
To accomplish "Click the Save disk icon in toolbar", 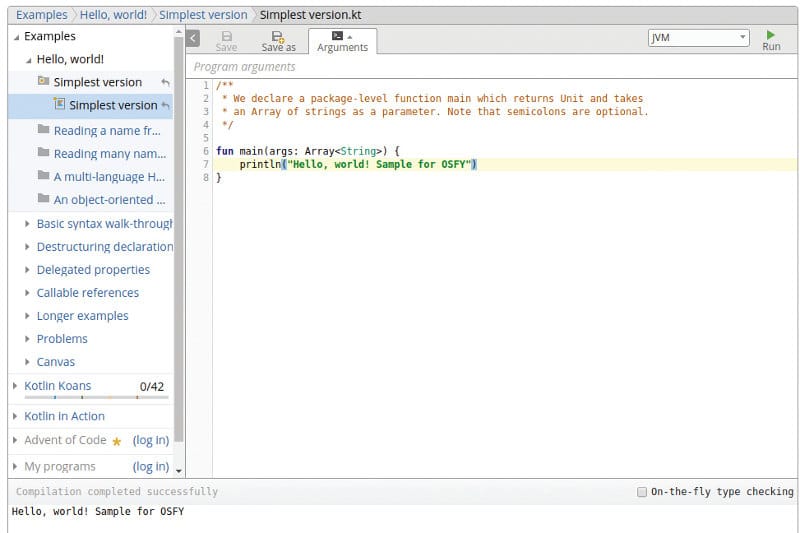I will click(226, 36).
